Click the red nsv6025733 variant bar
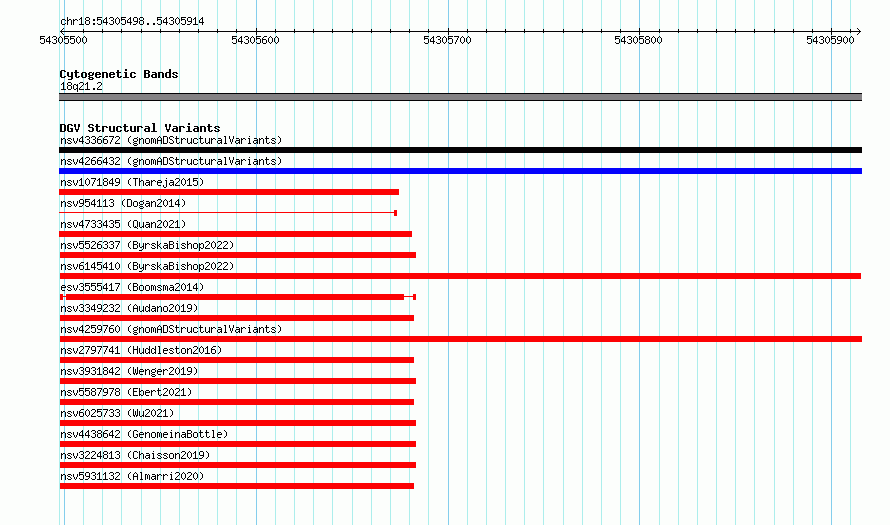The width and height of the screenshot is (890, 525). (x=237, y=423)
